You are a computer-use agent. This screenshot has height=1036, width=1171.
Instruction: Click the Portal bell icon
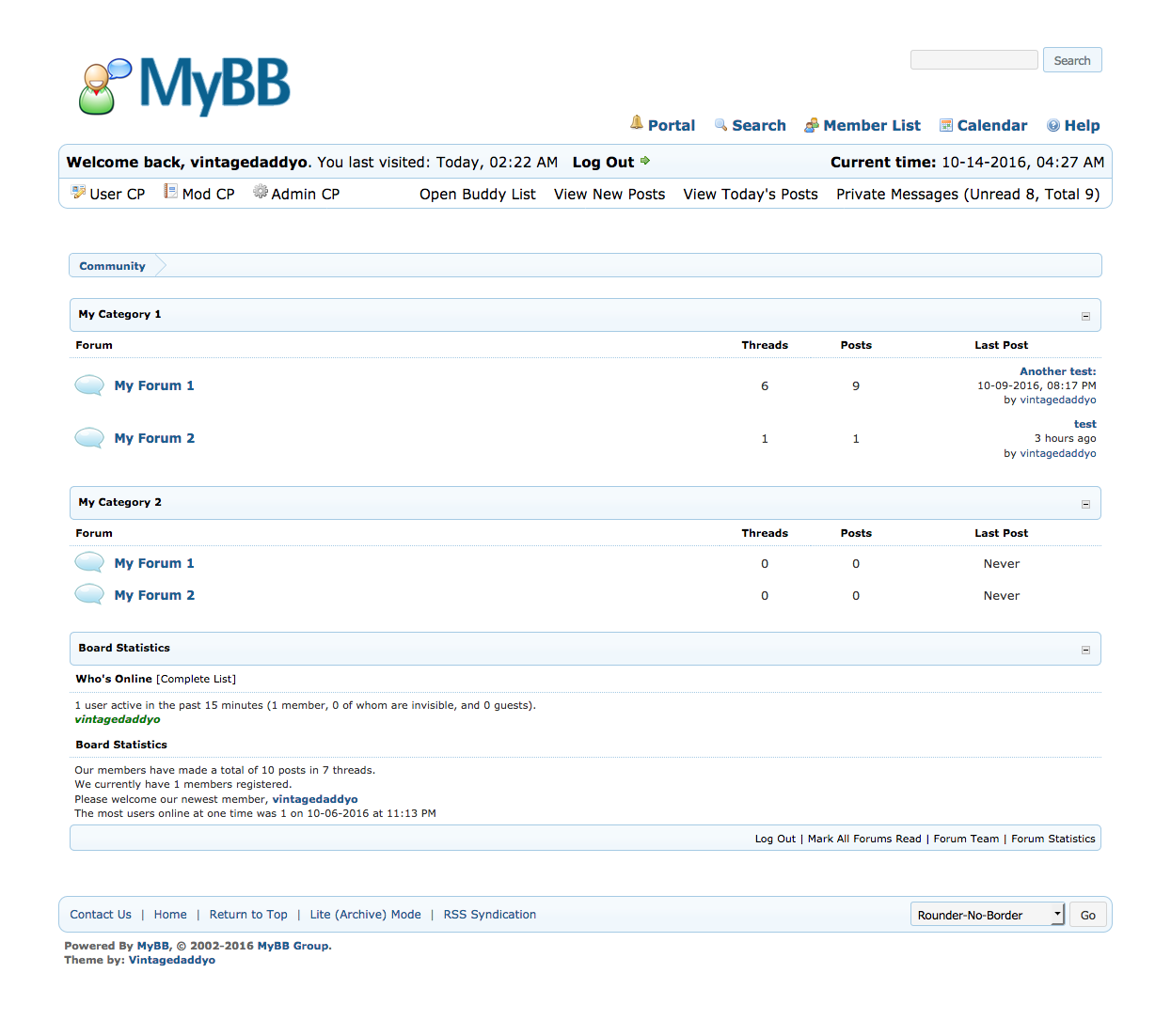pos(637,123)
